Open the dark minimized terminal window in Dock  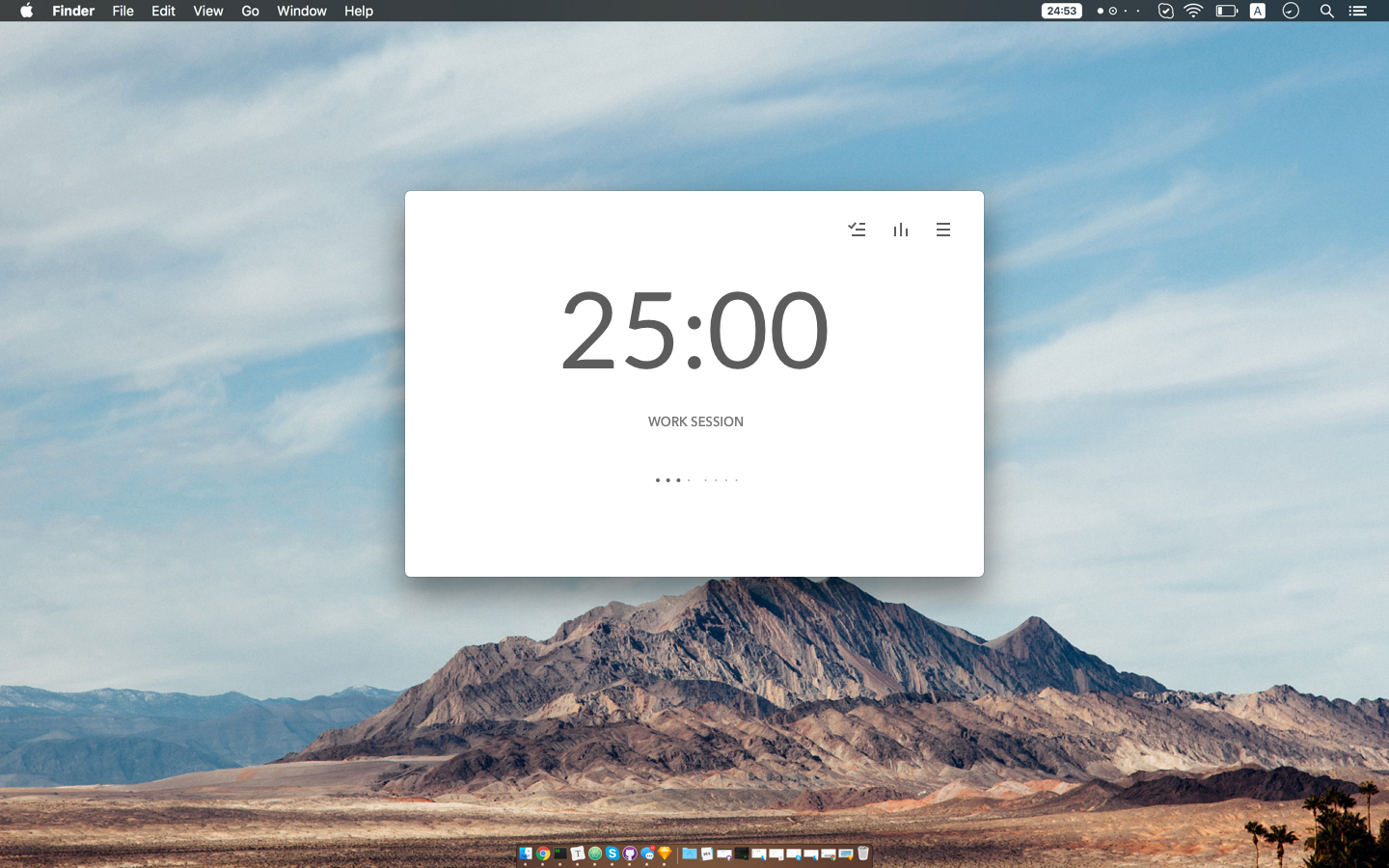click(x=742, y=853)
